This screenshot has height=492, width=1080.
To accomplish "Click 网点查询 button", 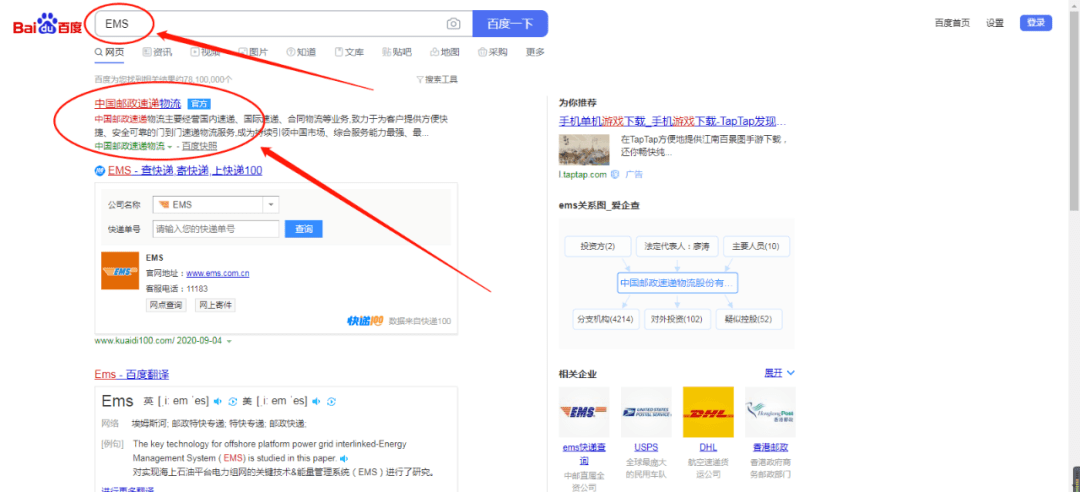I will tap(166, 305).
